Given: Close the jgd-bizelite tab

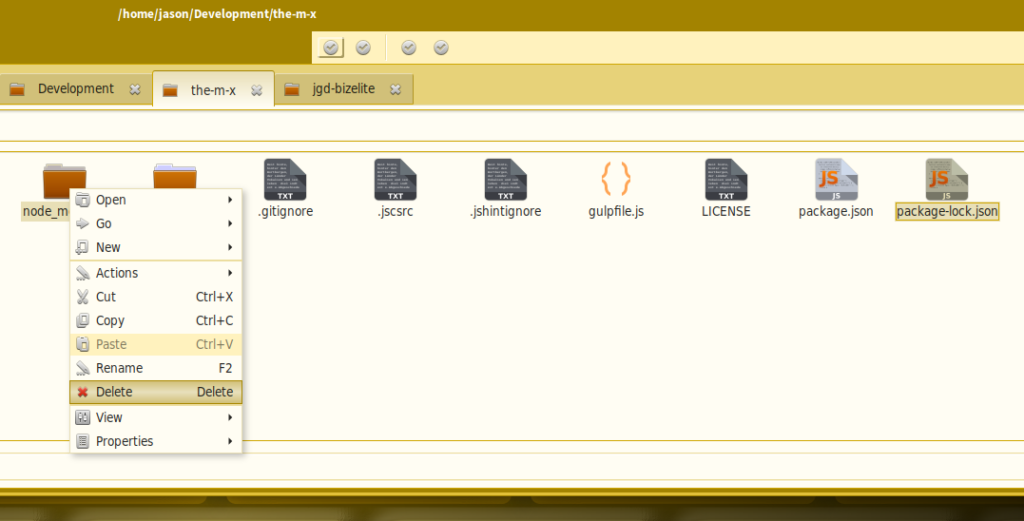Looking at the screenshot, I should pyautogui.click(x=396, y=90).
